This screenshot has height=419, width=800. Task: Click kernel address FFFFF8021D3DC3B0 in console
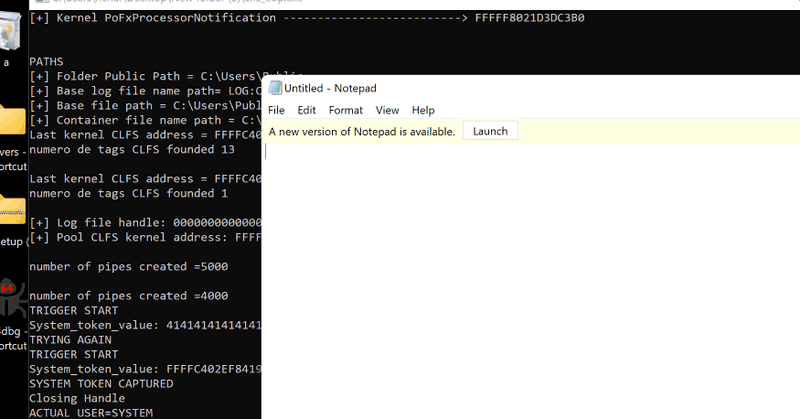pos(530,18)
